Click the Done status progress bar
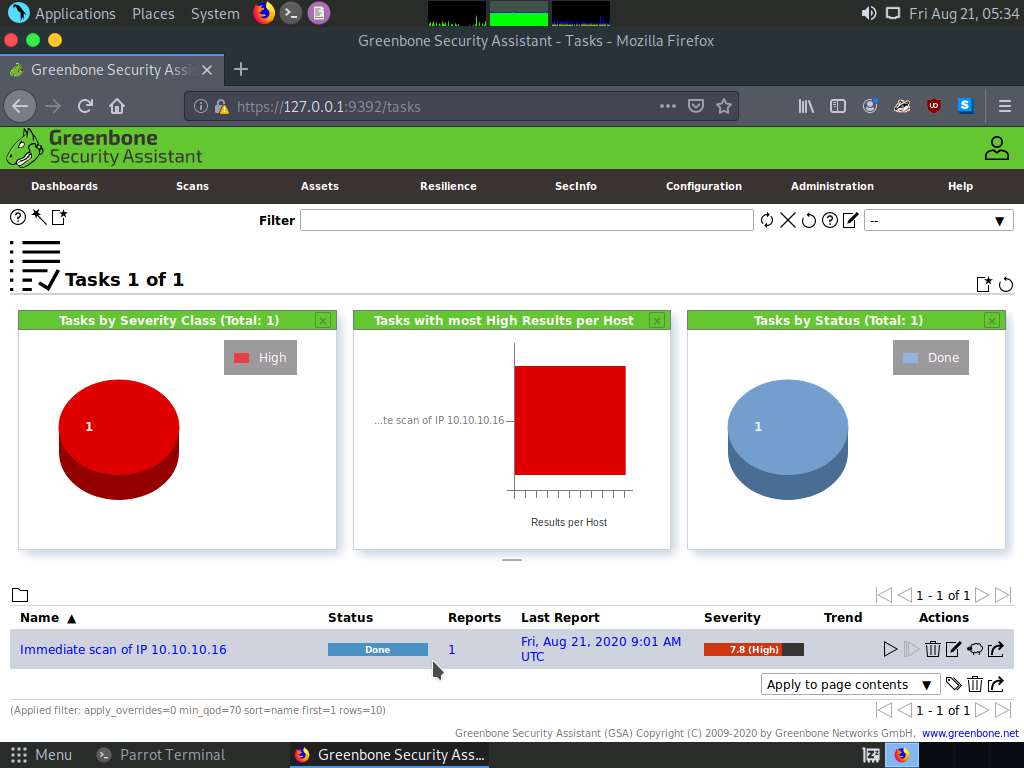 (377, 649)
